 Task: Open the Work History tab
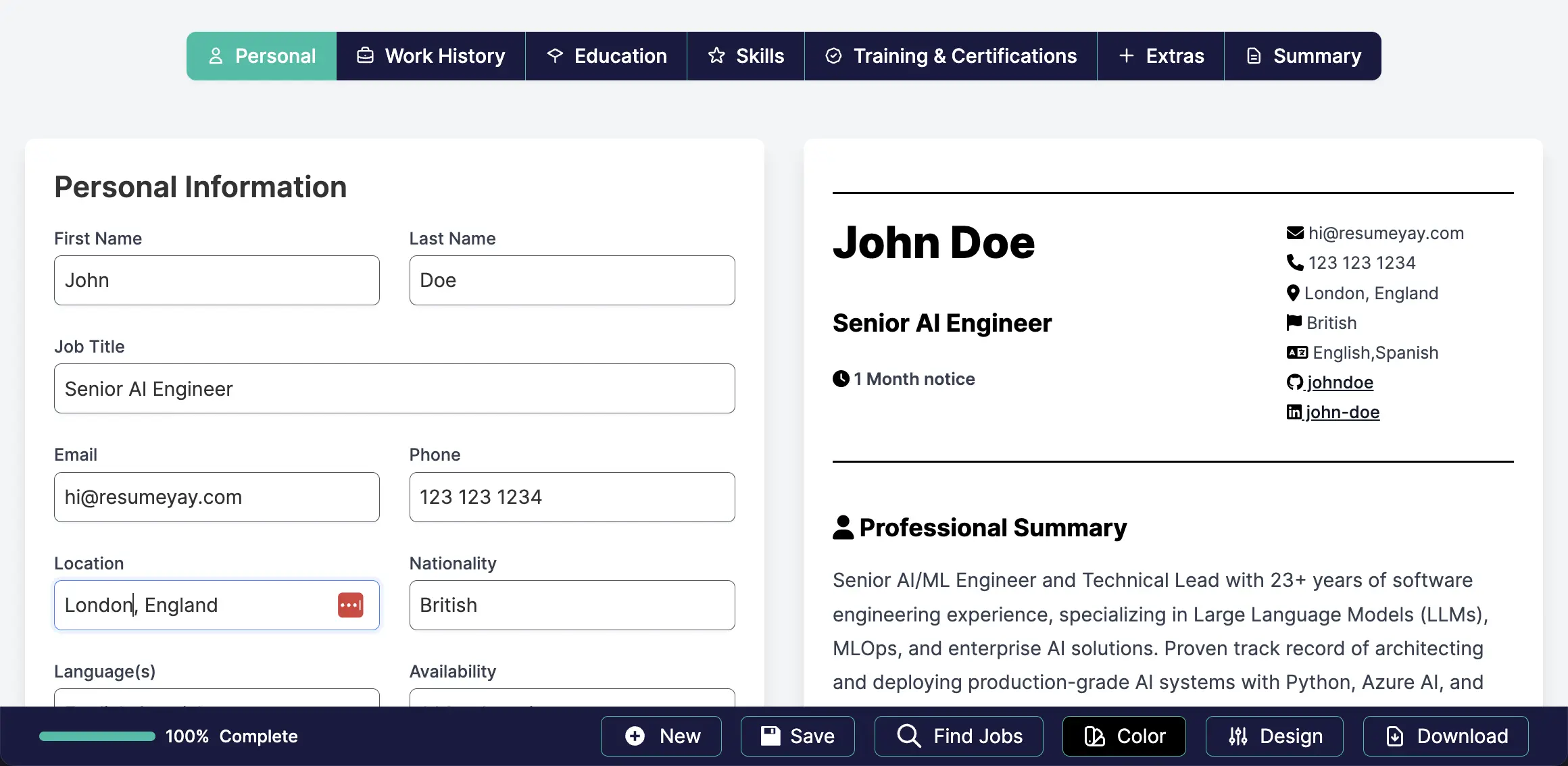pos(431,56)
